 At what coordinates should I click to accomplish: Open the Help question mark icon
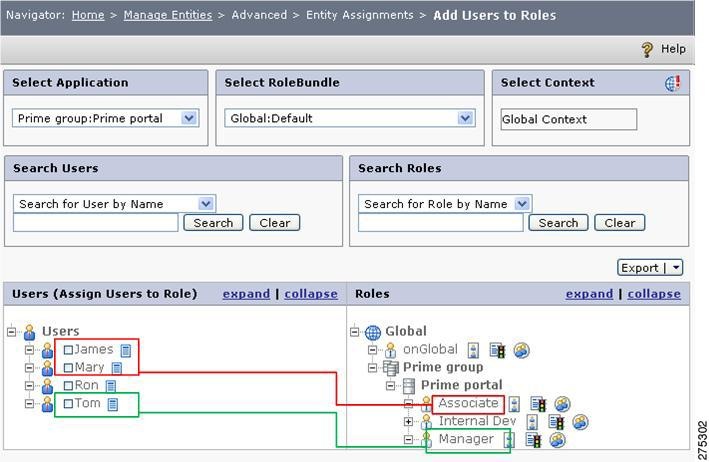[x=647, y=49]
